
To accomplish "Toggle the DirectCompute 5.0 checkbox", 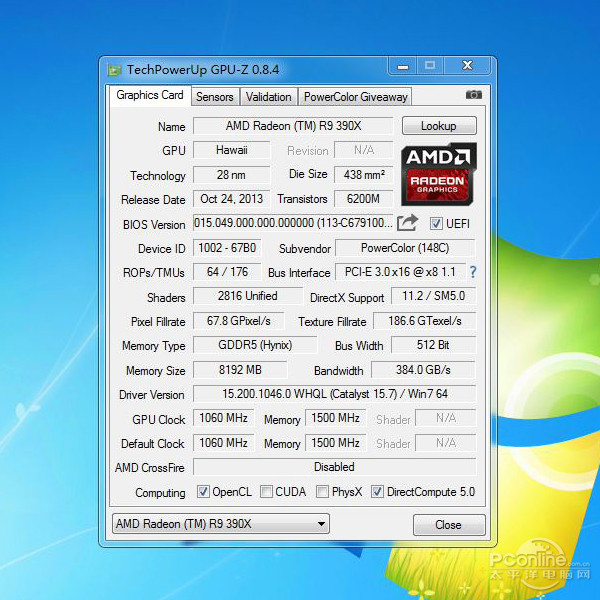I will pos(377,492).
